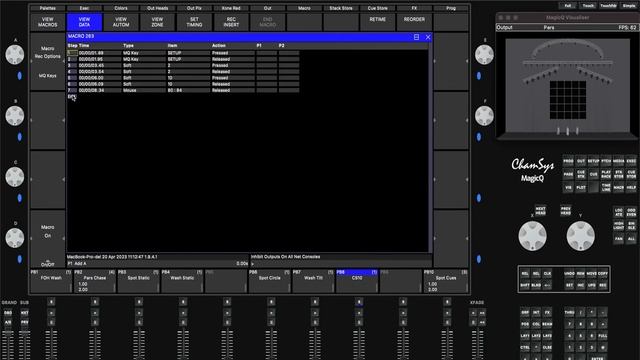Click the MQ Keys soft button
The image size is (640, 360).
pyautogui.click(x=47, y=76)
